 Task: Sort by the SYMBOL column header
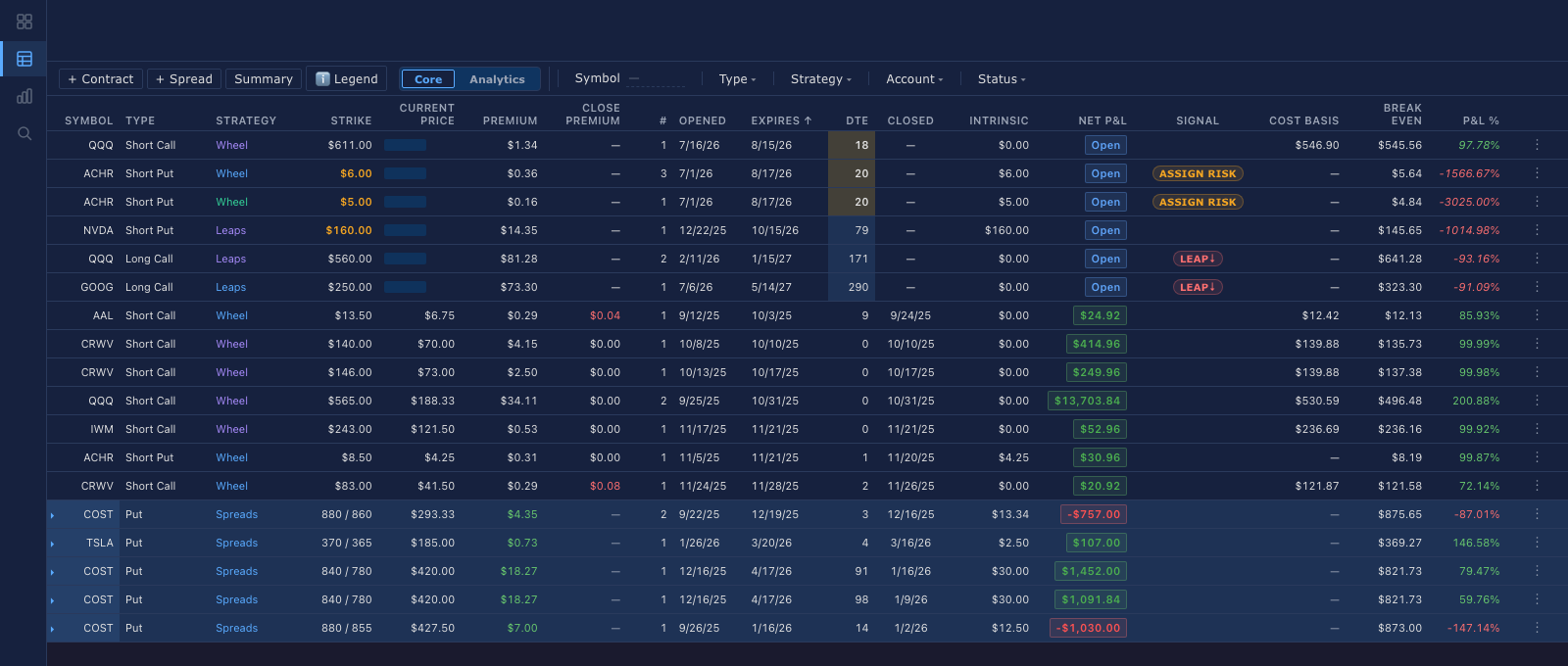(89, 120)
